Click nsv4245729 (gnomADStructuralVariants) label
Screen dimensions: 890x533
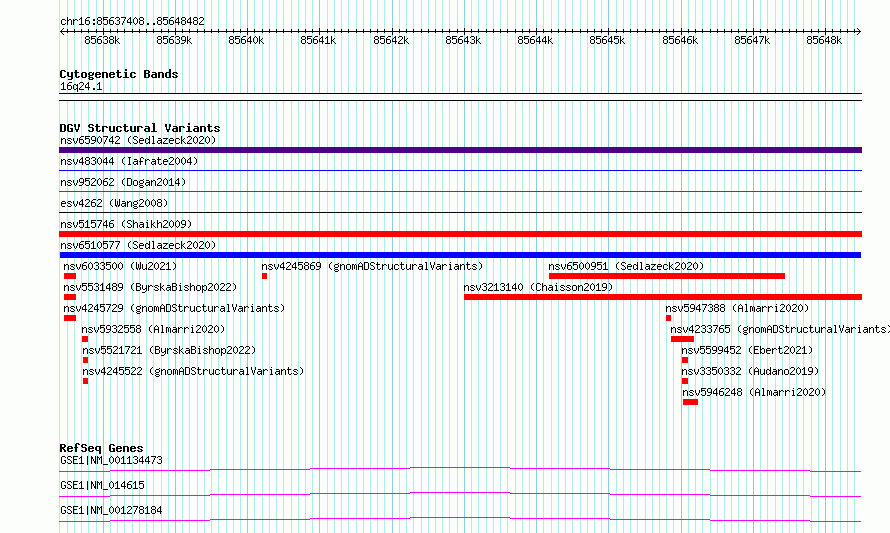174,308
